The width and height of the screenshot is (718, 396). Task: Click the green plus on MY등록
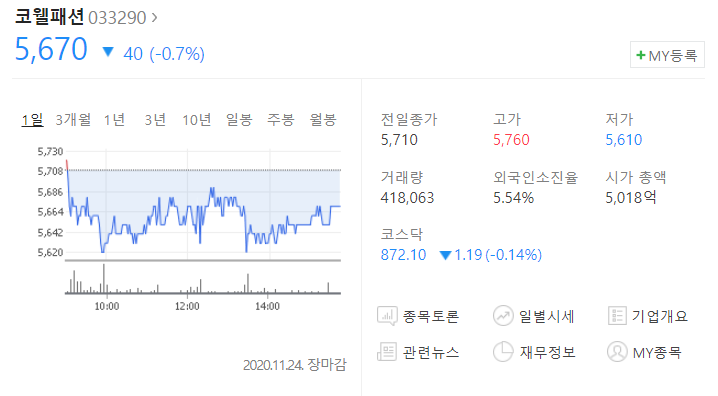tap(641, 55)
